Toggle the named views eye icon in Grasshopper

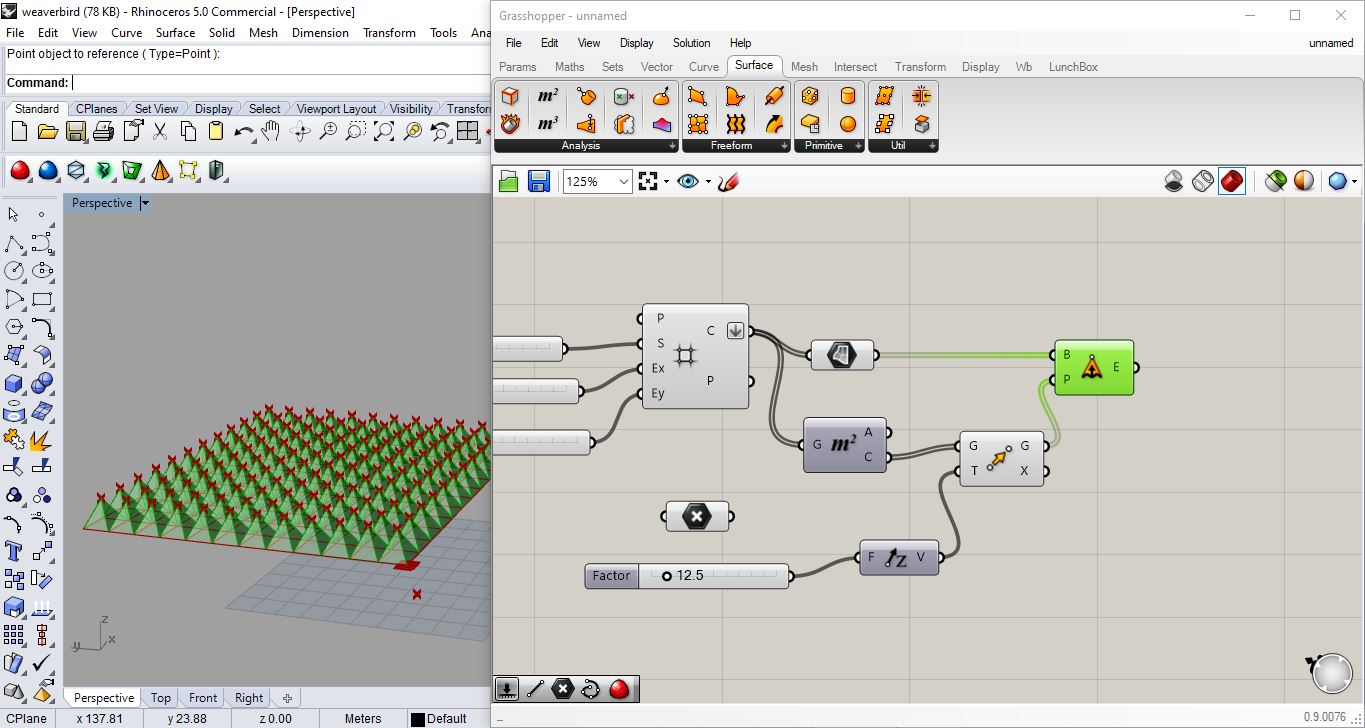coord(688,181)
